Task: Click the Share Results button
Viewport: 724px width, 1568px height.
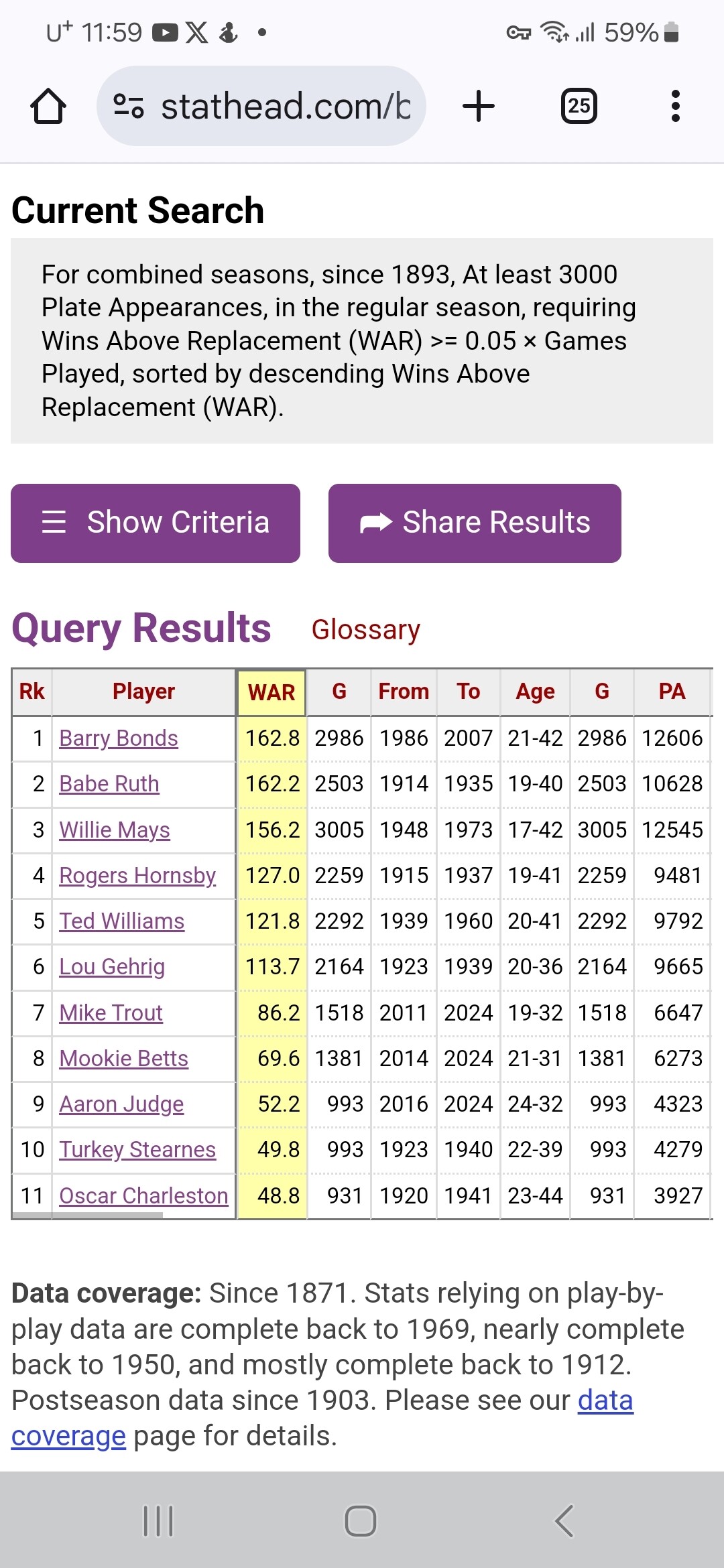Action: [475, 523]
